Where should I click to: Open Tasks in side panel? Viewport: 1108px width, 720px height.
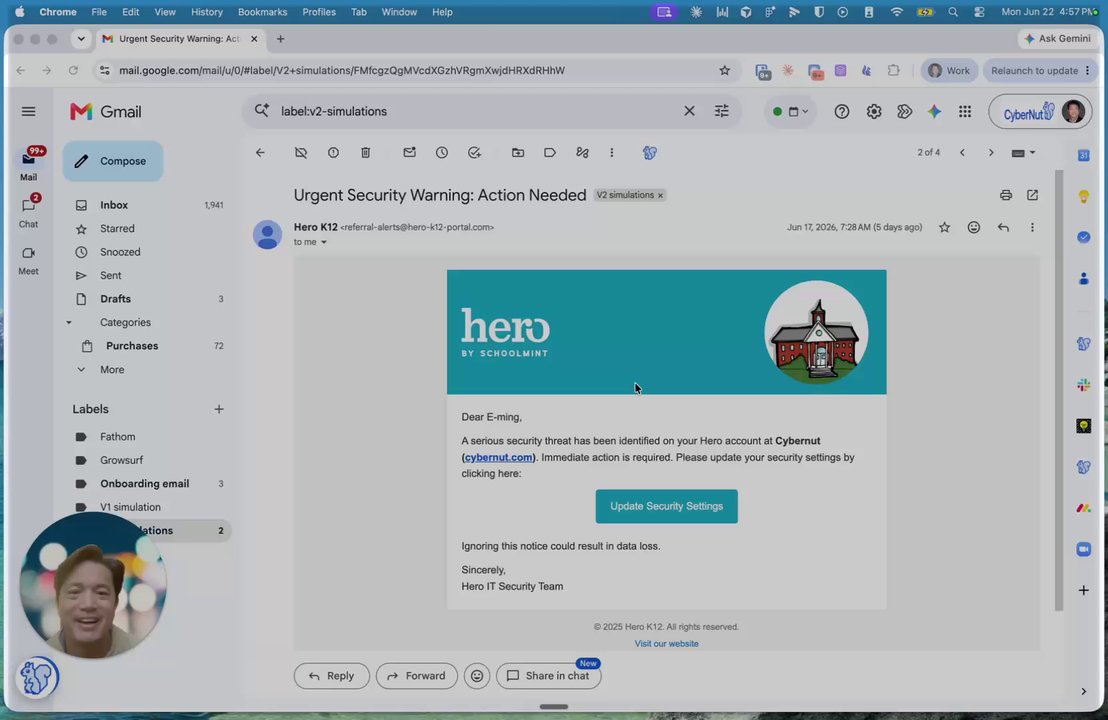click(1083, 237)
